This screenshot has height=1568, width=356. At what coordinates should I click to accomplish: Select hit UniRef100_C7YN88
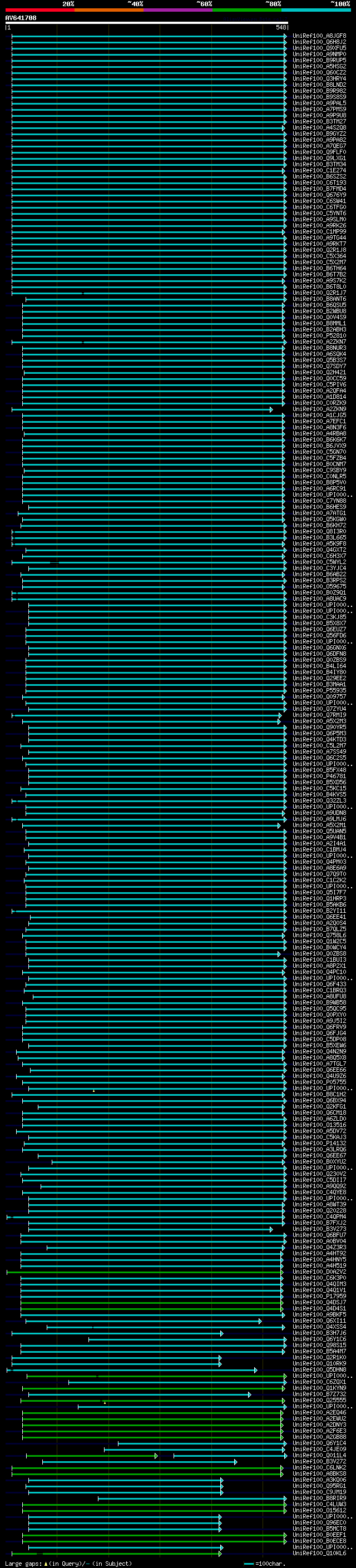click(319, 501)
